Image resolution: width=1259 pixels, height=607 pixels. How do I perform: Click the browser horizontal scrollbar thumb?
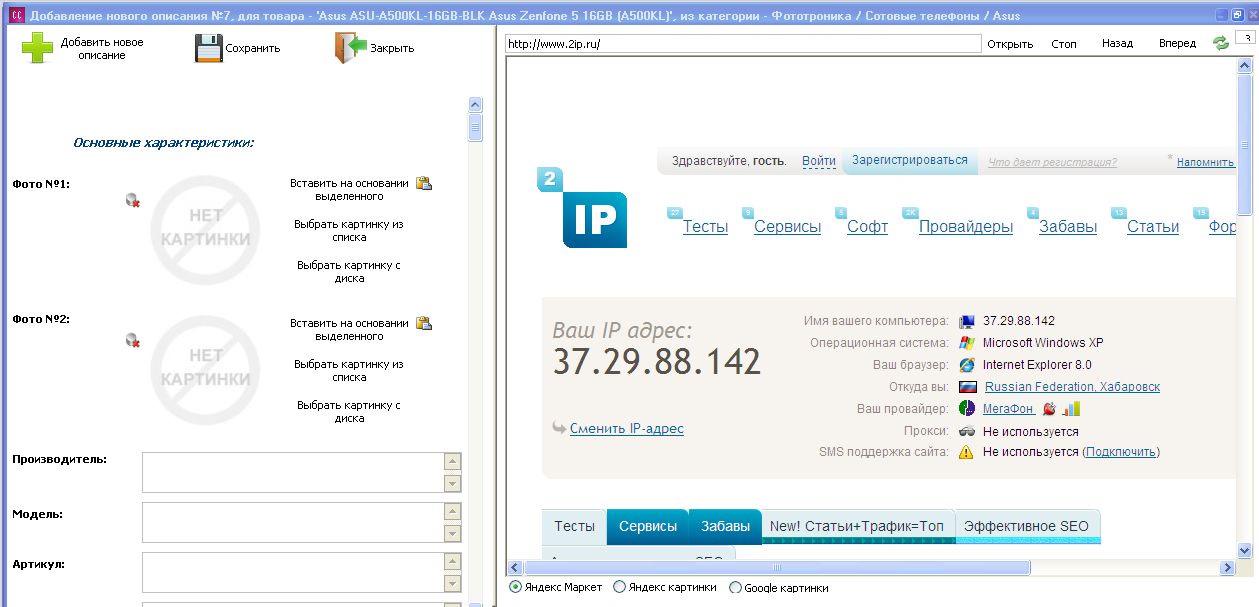(x=776, y=567)
